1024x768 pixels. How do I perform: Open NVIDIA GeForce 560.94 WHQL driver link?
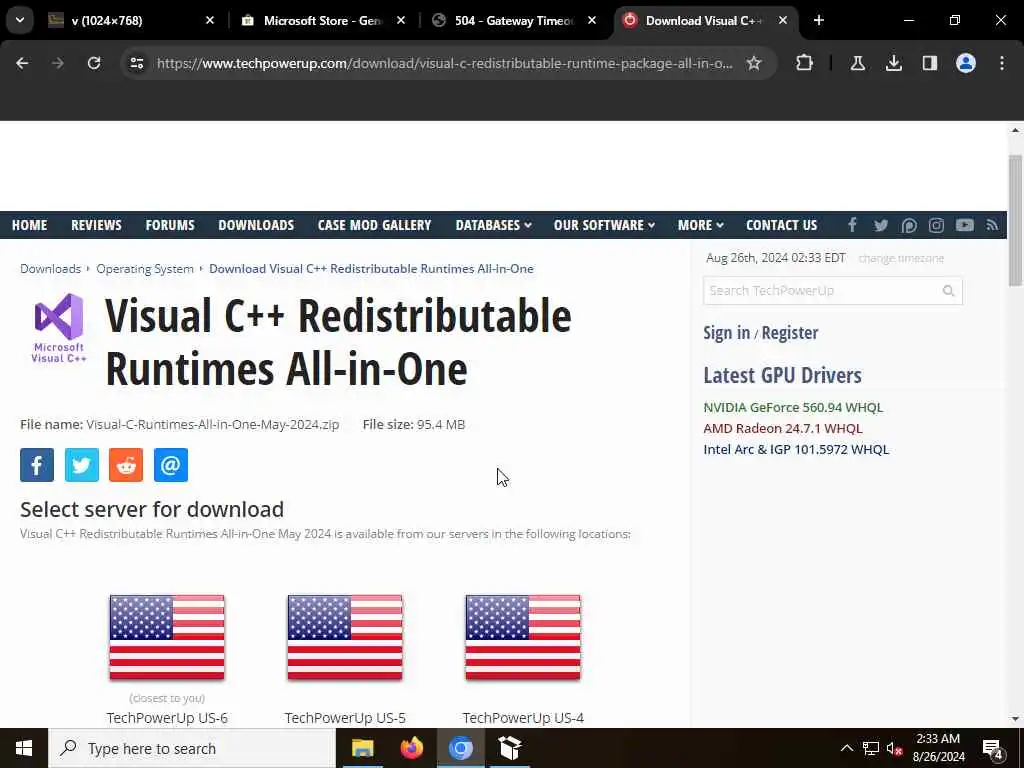(x=793, y=408)
